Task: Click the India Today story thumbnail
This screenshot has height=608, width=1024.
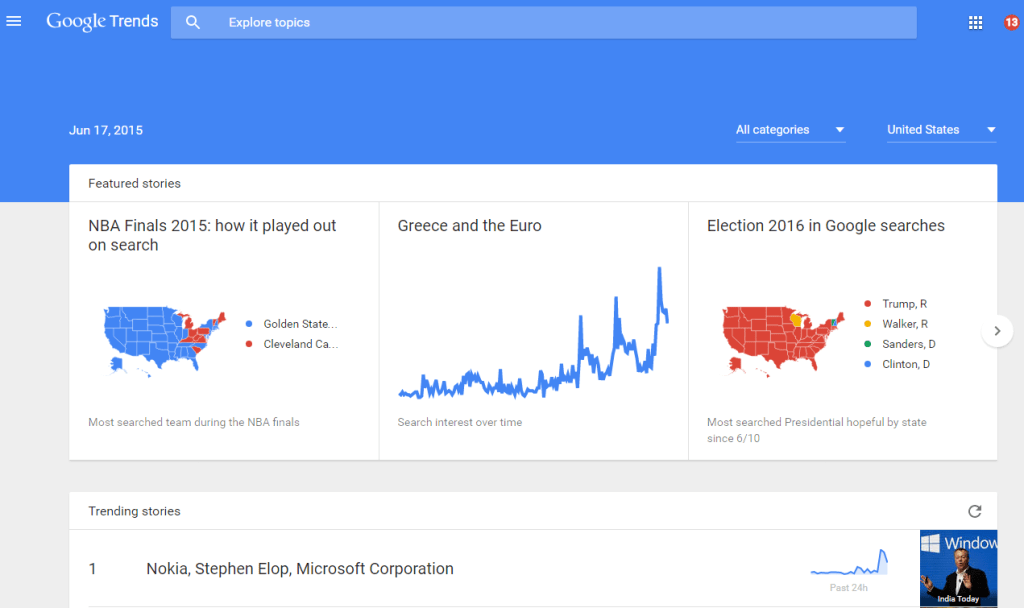Action: click(x=958, y=568)
